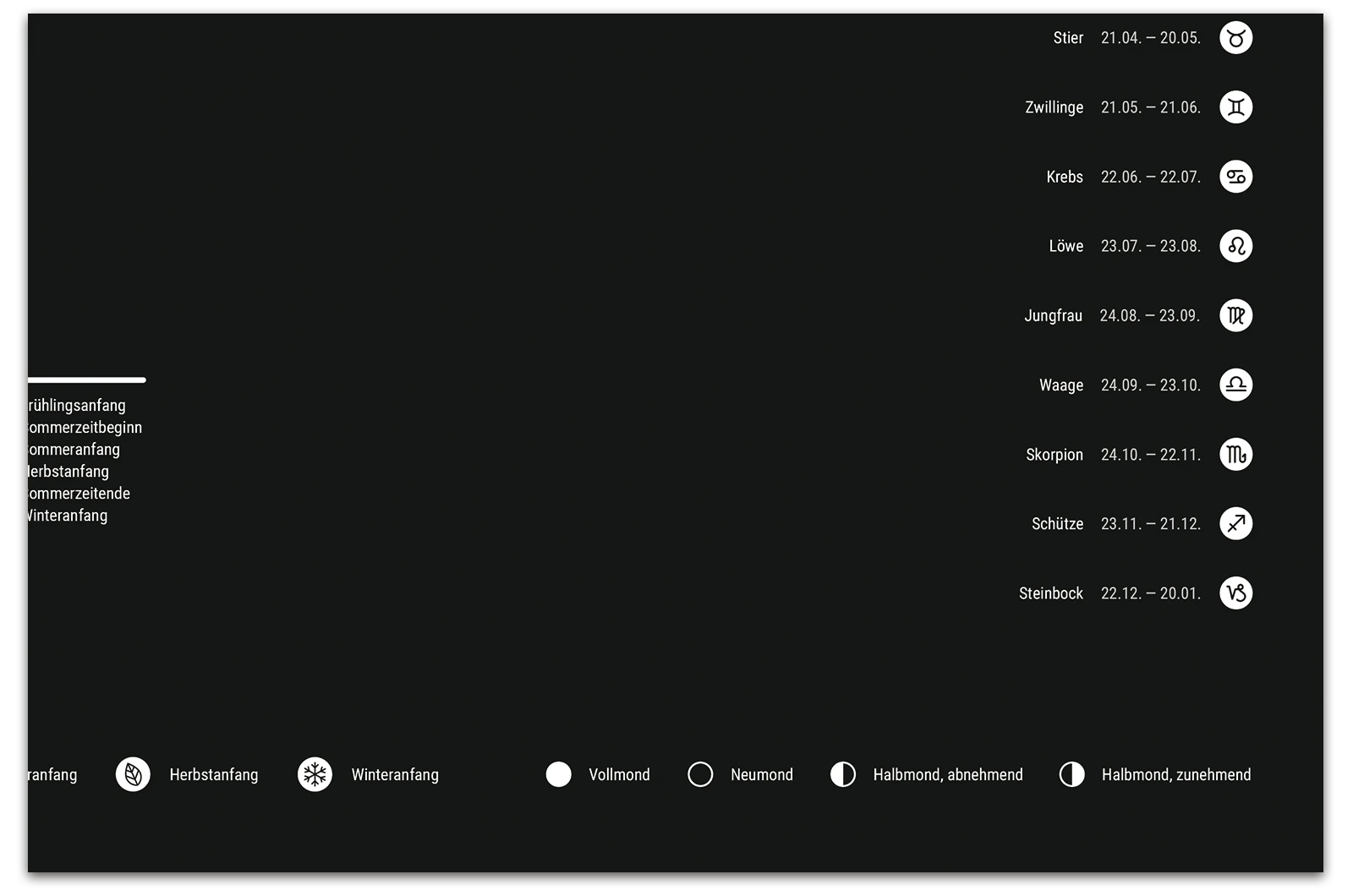This screenshot has width=1353, height=896.
Task: Select the Schütze arrow zodiac icon
Action: click(x=1235, y=524)
